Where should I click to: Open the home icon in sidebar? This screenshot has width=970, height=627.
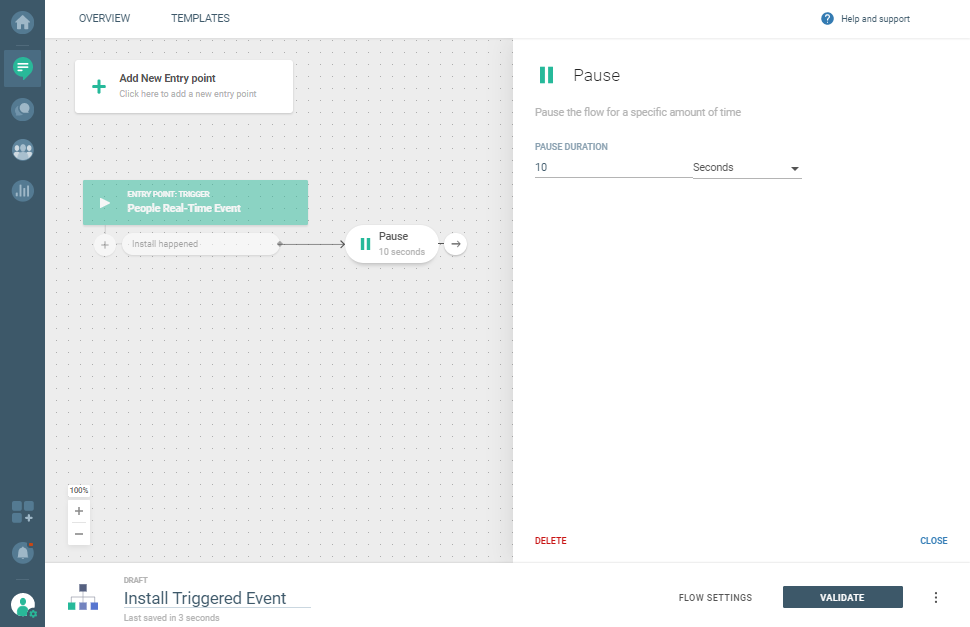pyautogui.click(x=22, y=20)
